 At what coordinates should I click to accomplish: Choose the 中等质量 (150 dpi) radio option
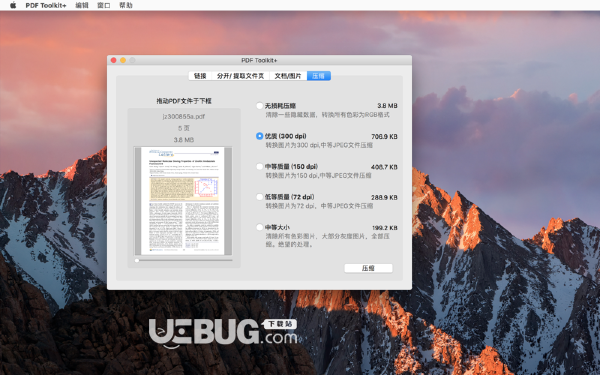point(259,166)
